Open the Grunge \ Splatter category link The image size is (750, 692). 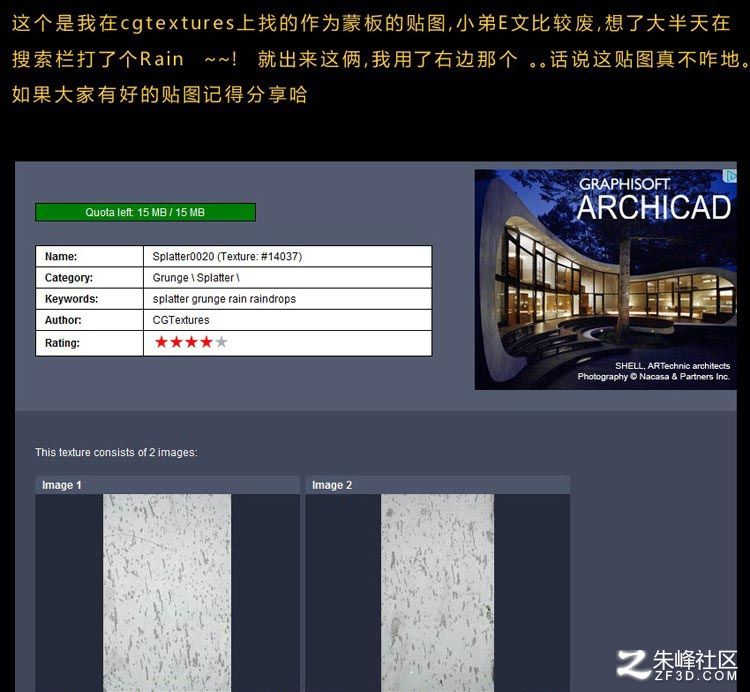click(x=196, y=278)
